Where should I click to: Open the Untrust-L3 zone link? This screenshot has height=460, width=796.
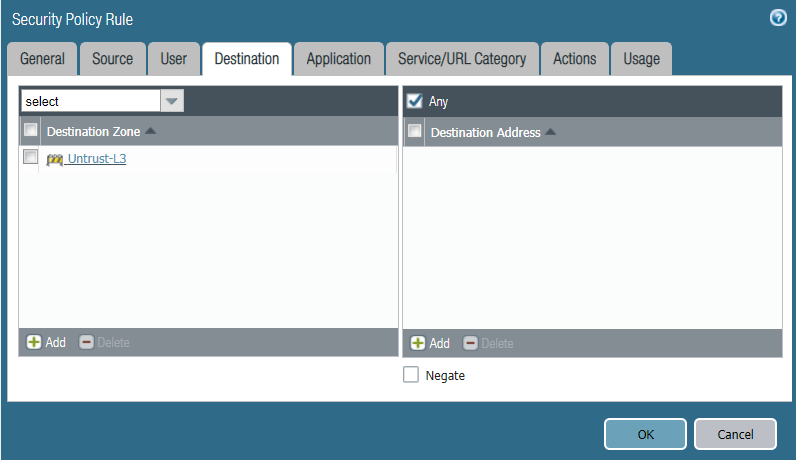pyautogui.click(x=97, y=159)
